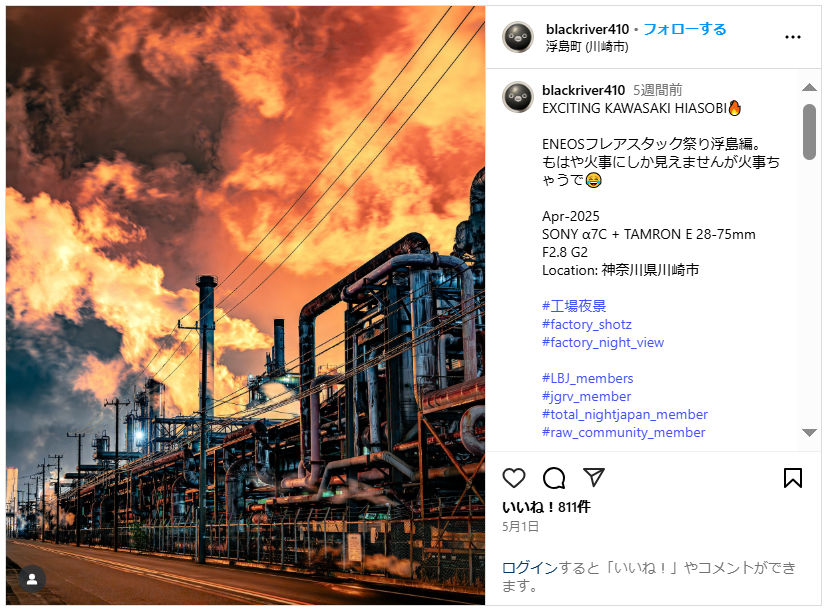
Task: Show tagged people icon on photo
Action: (x=32, y=579)
